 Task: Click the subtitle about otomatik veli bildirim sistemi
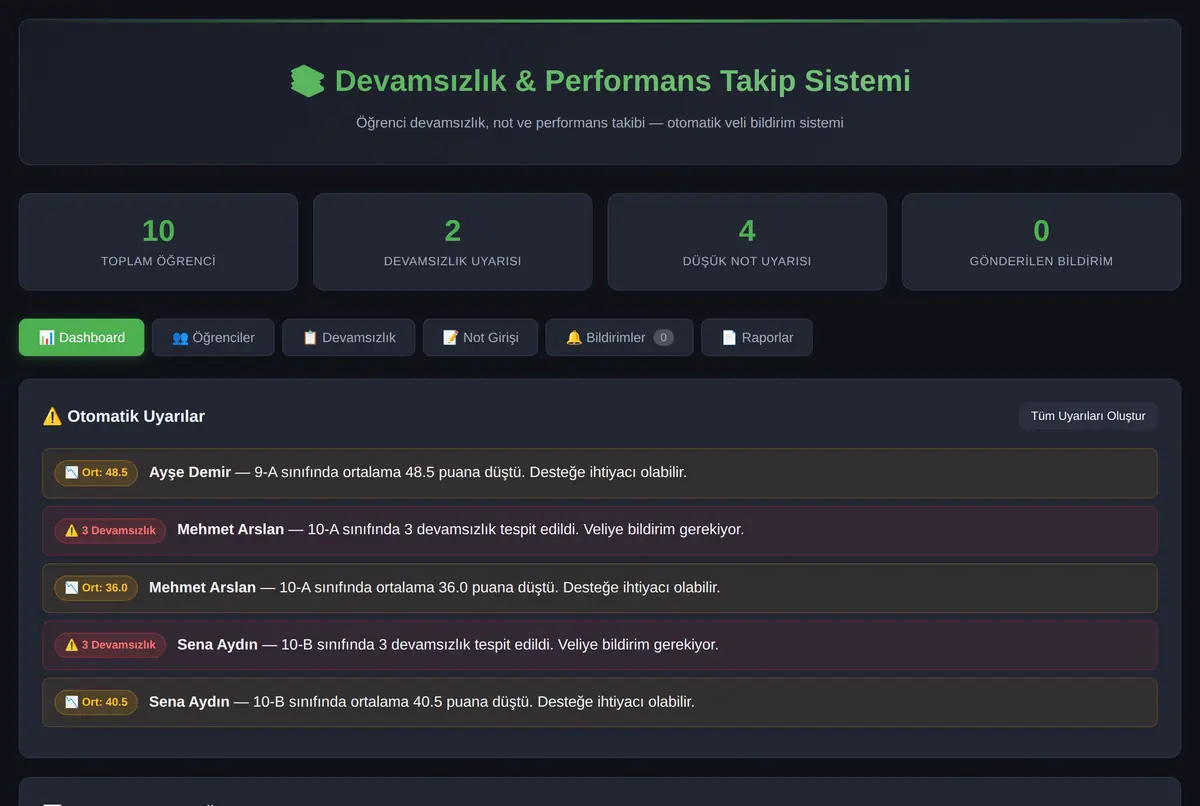pyautogui.click(x=600, y=123)
